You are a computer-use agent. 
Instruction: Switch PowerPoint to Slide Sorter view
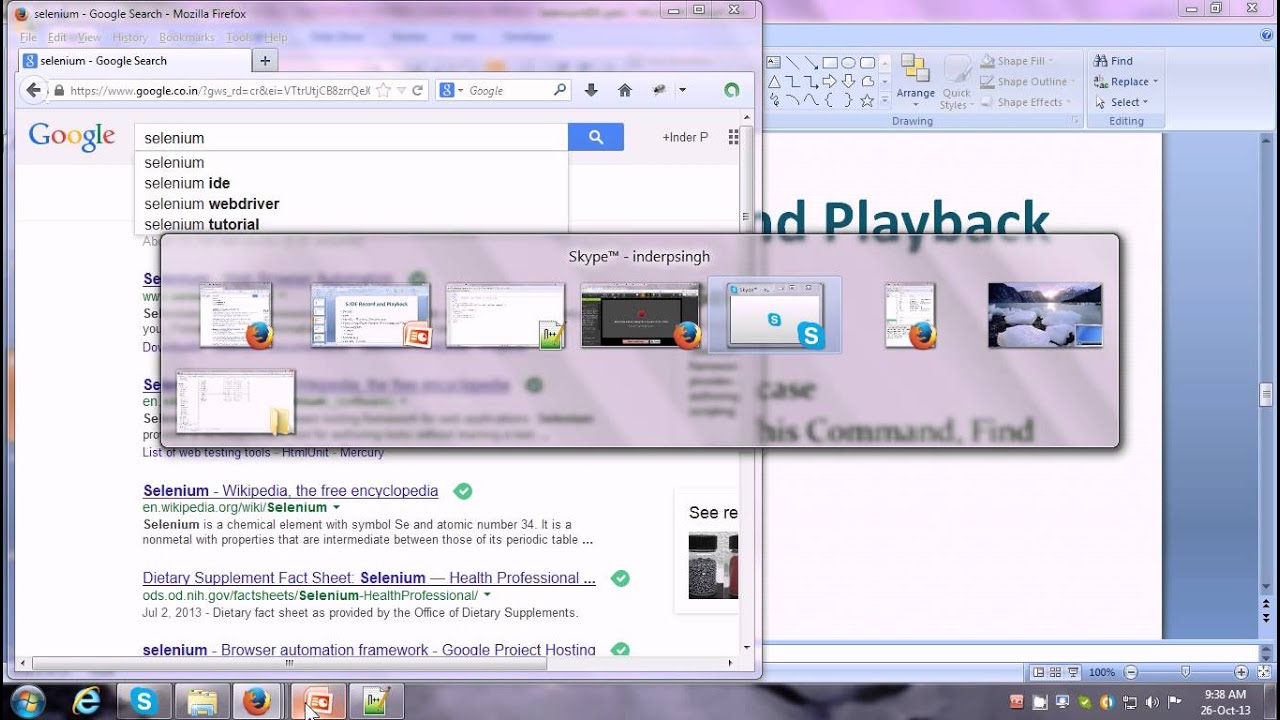click(1056, 672)
